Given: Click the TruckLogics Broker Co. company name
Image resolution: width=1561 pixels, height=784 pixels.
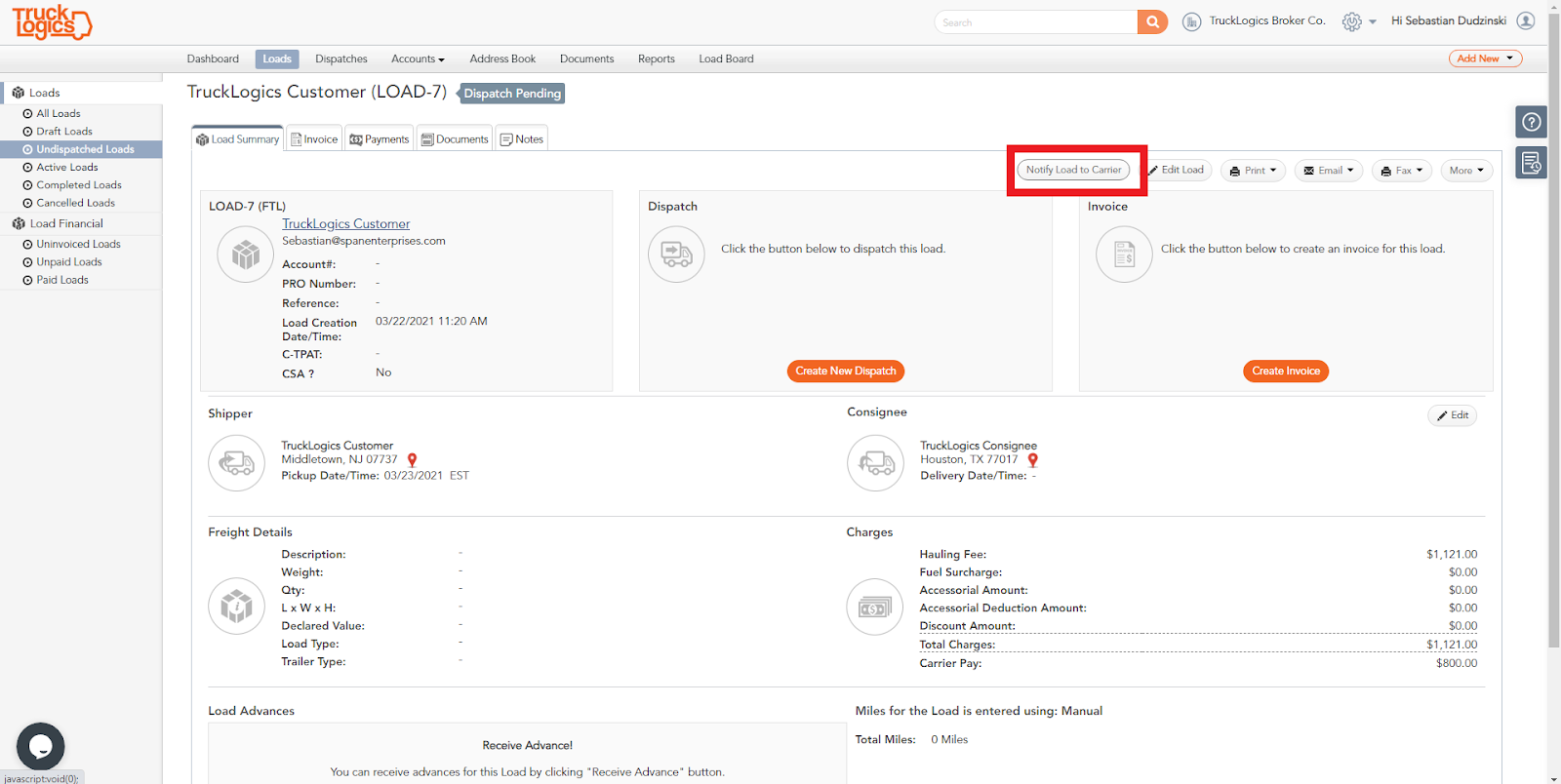Looking at the screenshot, I should click(1267, 20).
